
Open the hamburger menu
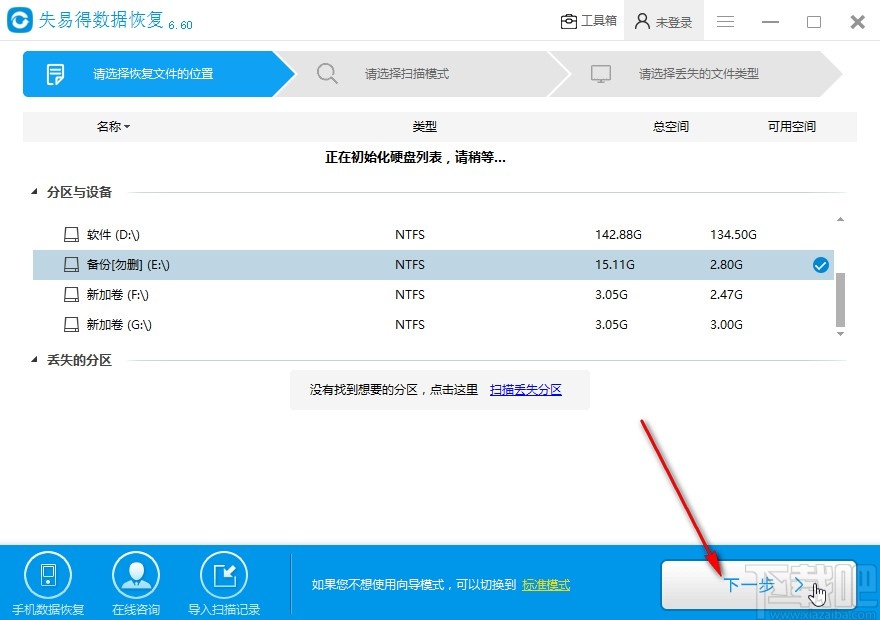click(x=725, y=21)
